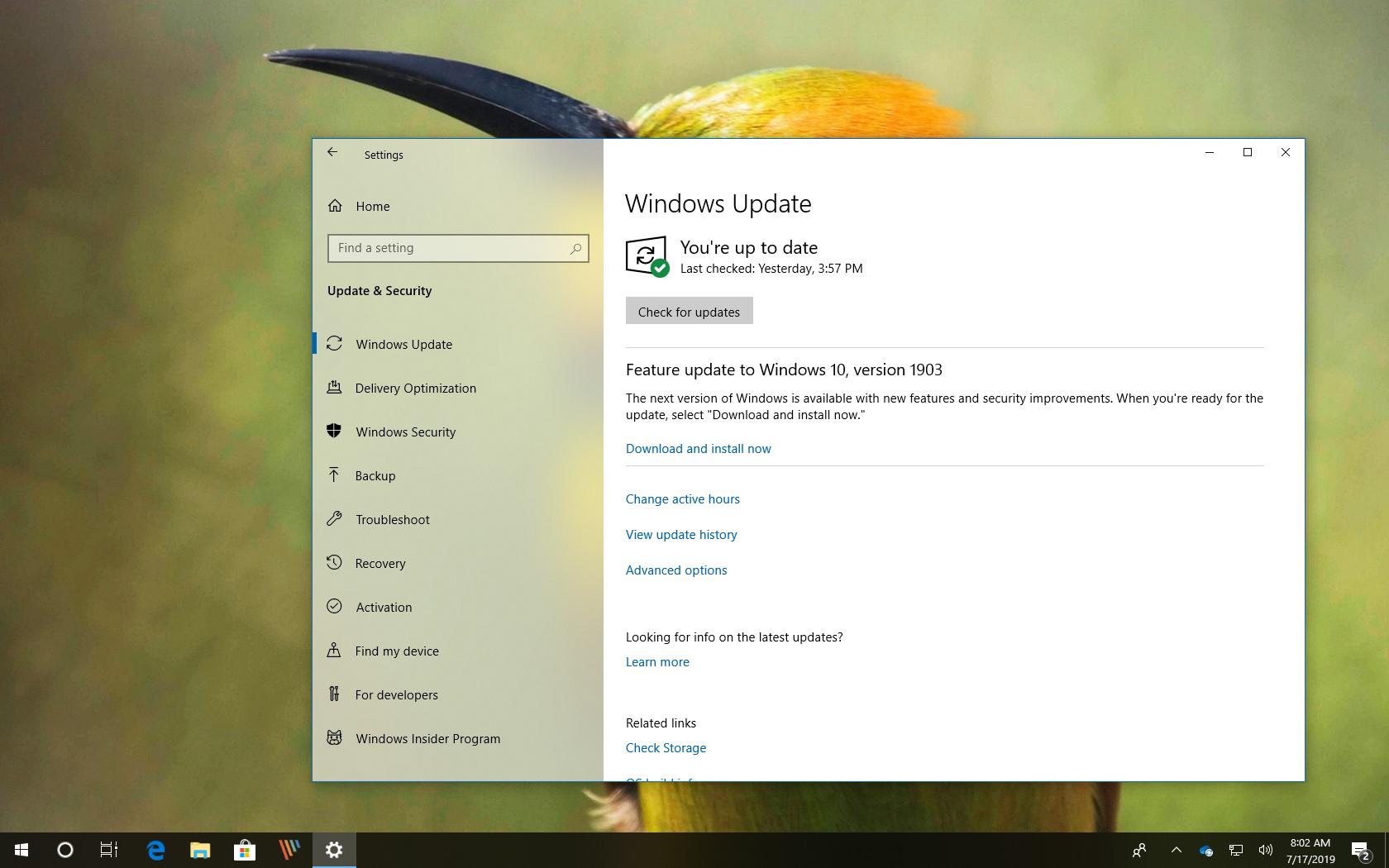Open Cortana search circle on taskbar
The height and width of the screenshot is (868, 1389).
coord(65,850)
